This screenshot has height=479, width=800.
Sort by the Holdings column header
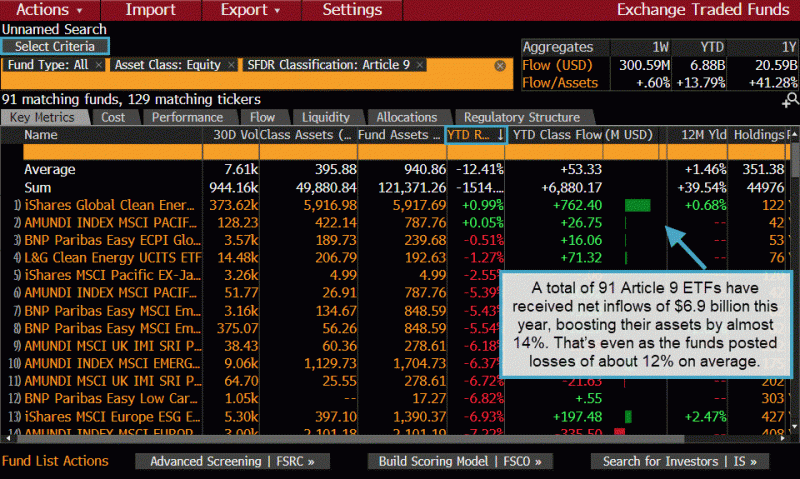758,135
